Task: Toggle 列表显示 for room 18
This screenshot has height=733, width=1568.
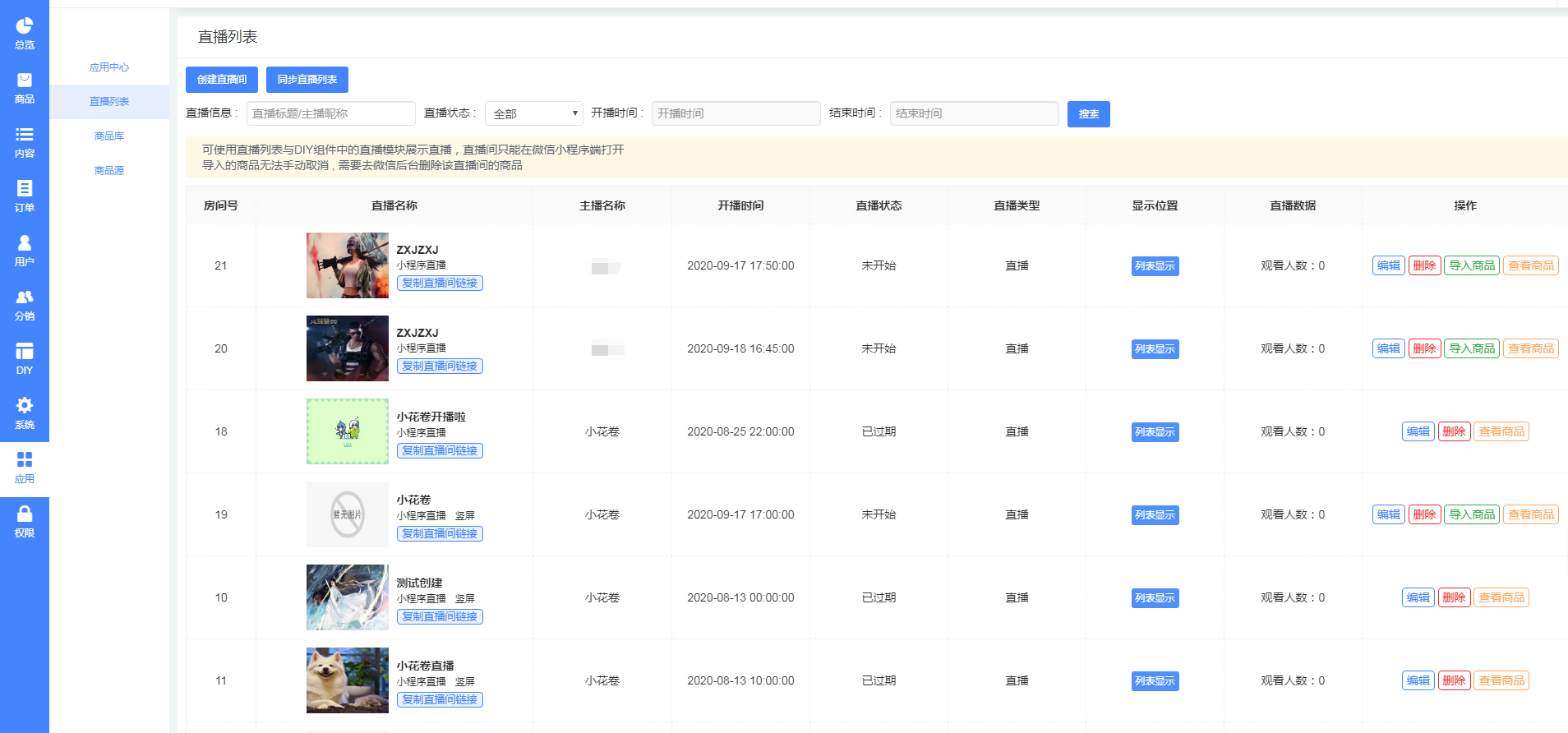Action: click(1155, 432)
